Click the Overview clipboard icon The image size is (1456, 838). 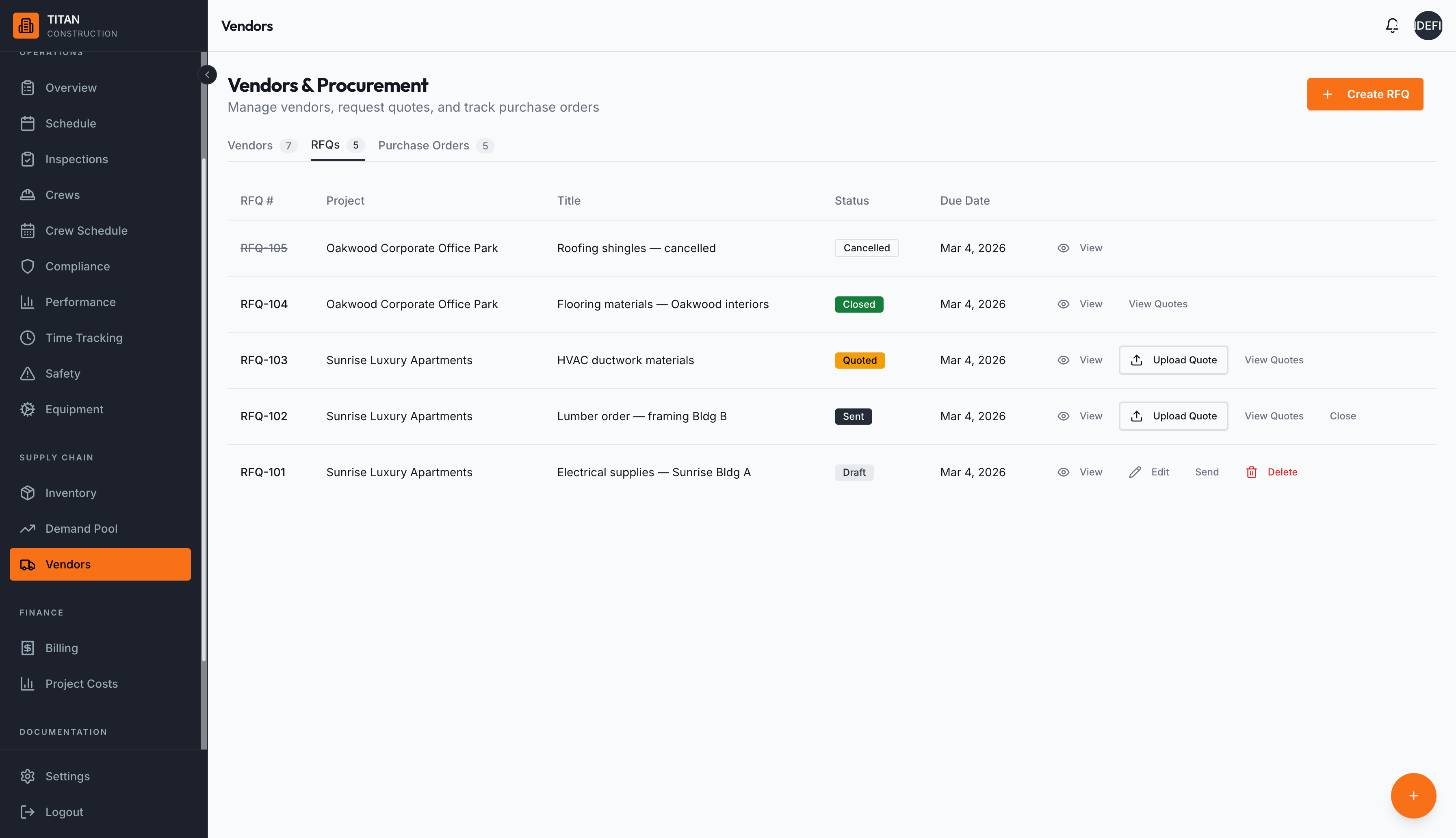point(28,87)
